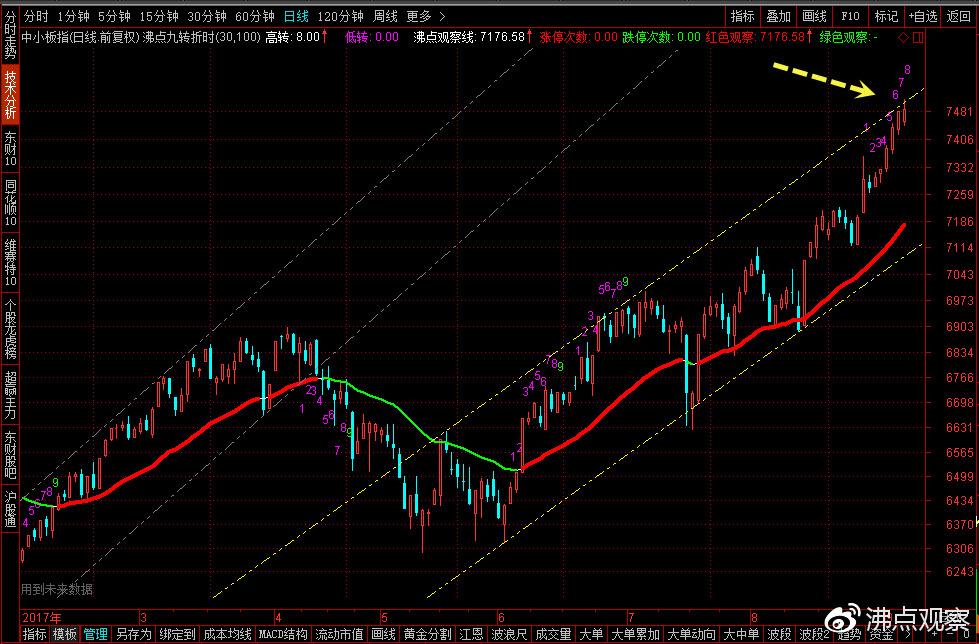
Task: Select the 120分钟 chart period
Action: pyautogui.click(x=340, y=16)
